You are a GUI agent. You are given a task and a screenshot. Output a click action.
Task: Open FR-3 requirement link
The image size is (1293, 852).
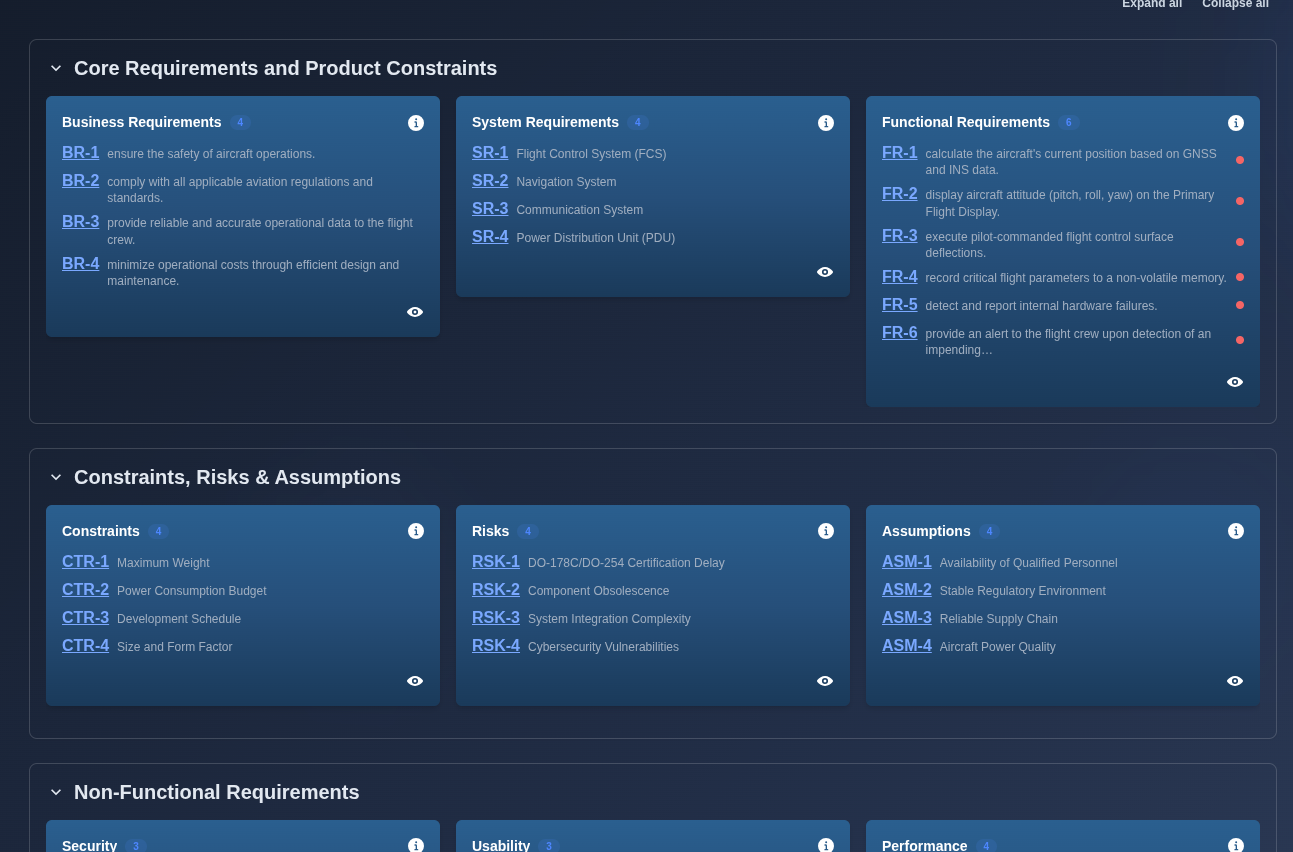coord(900,236)
